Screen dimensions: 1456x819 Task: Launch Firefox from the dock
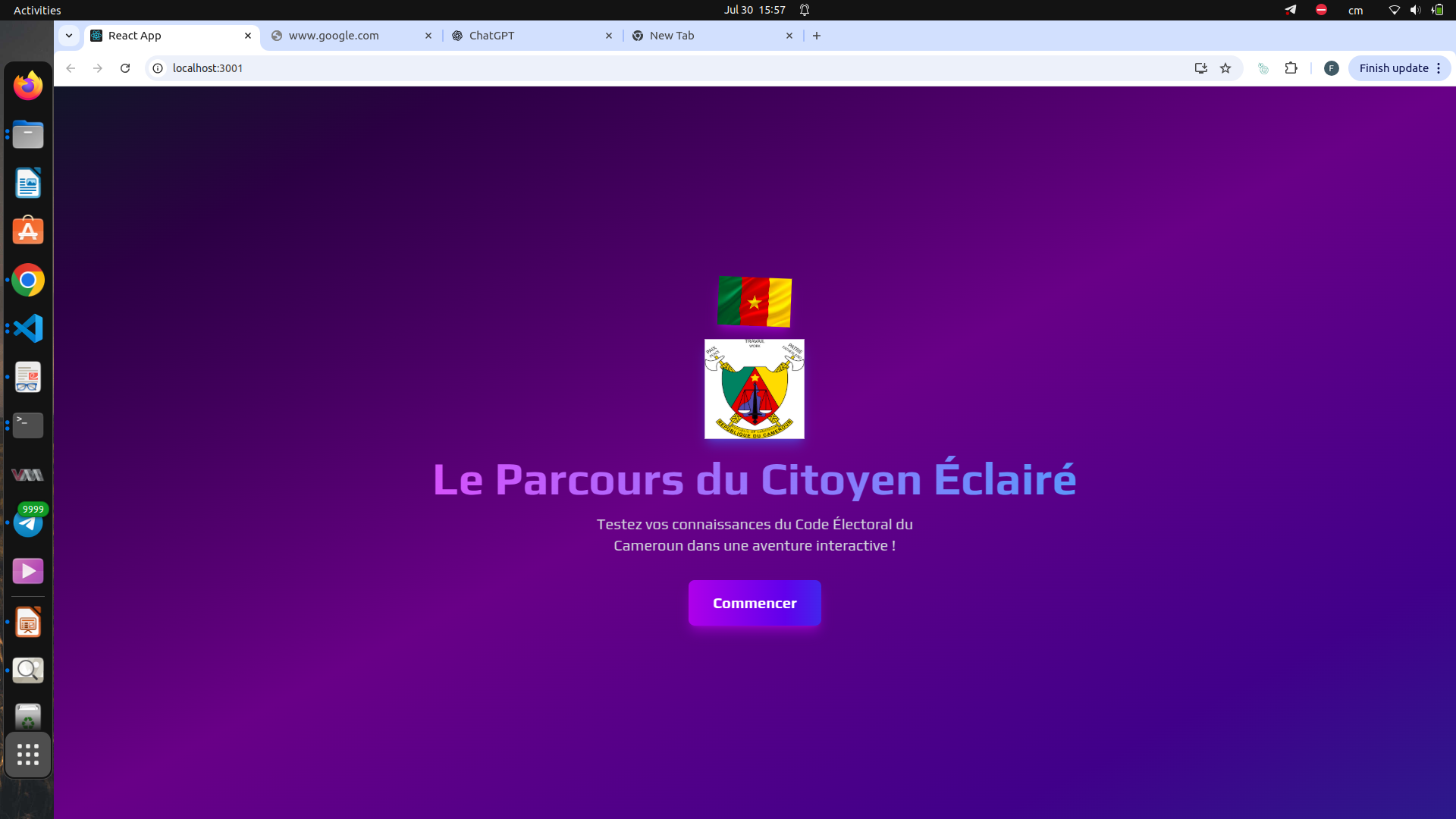pyautogui.click(x=28, y=86)
